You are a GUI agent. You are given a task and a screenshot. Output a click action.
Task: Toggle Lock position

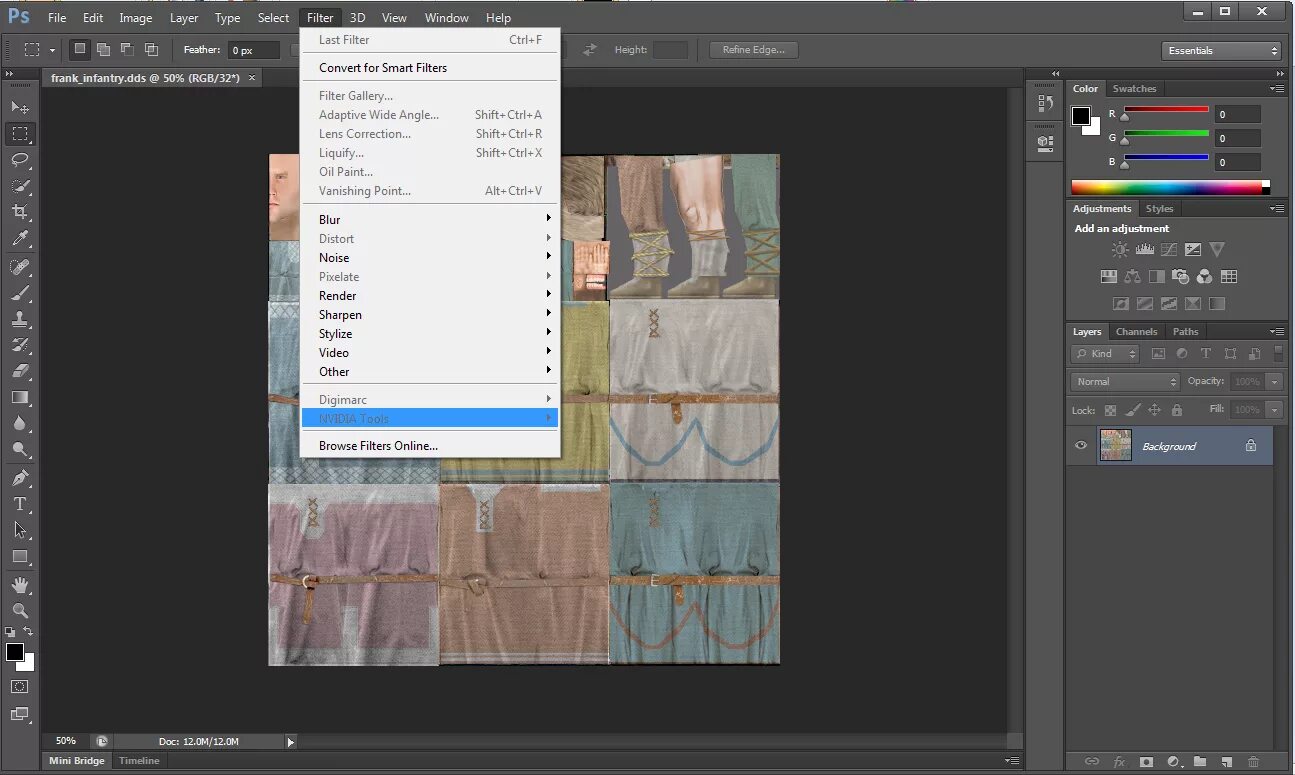tap(1154, 410)
